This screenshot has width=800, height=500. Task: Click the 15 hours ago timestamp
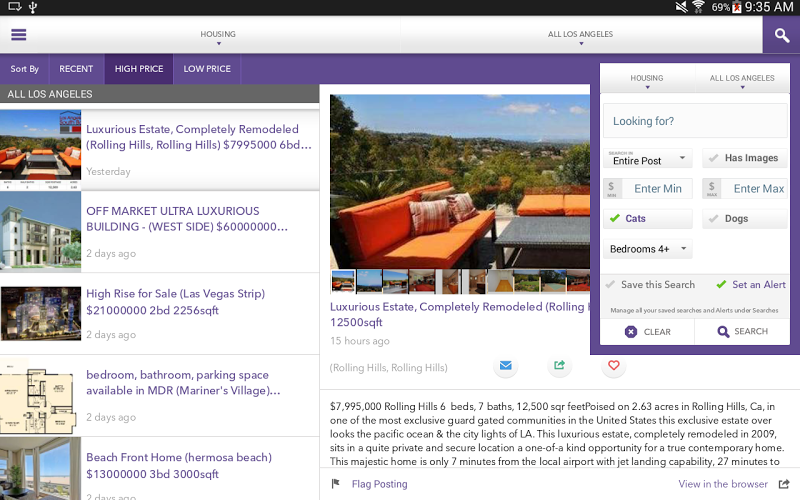pos(360,341)
